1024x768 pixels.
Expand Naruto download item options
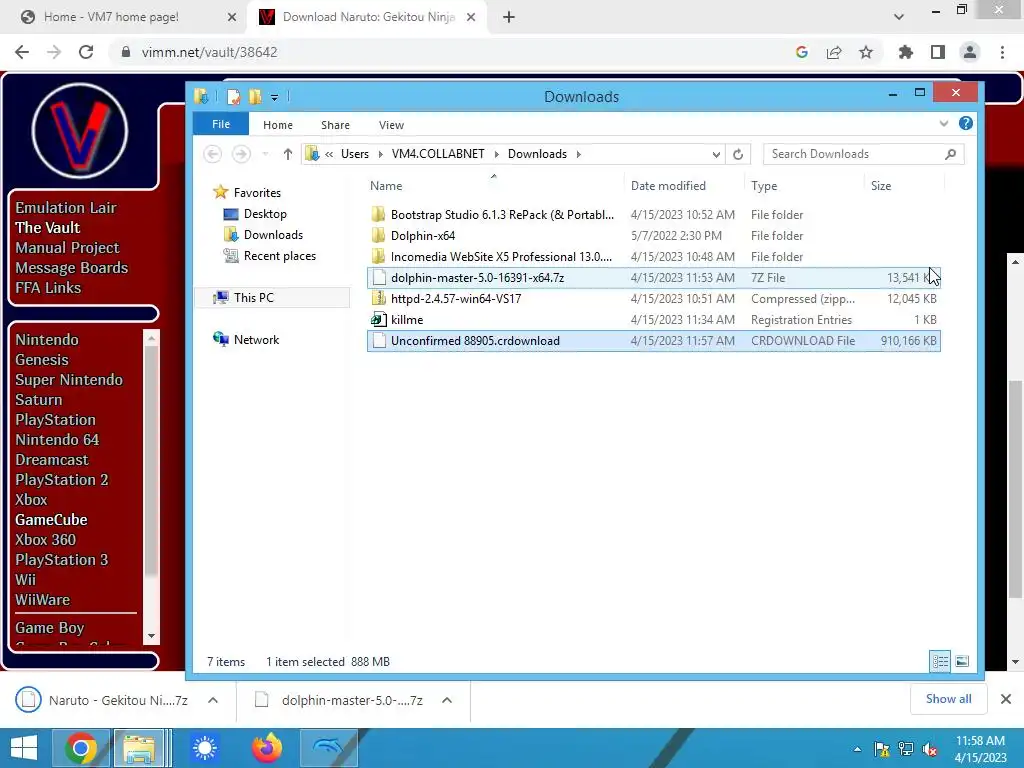click(x=213, y=700)
